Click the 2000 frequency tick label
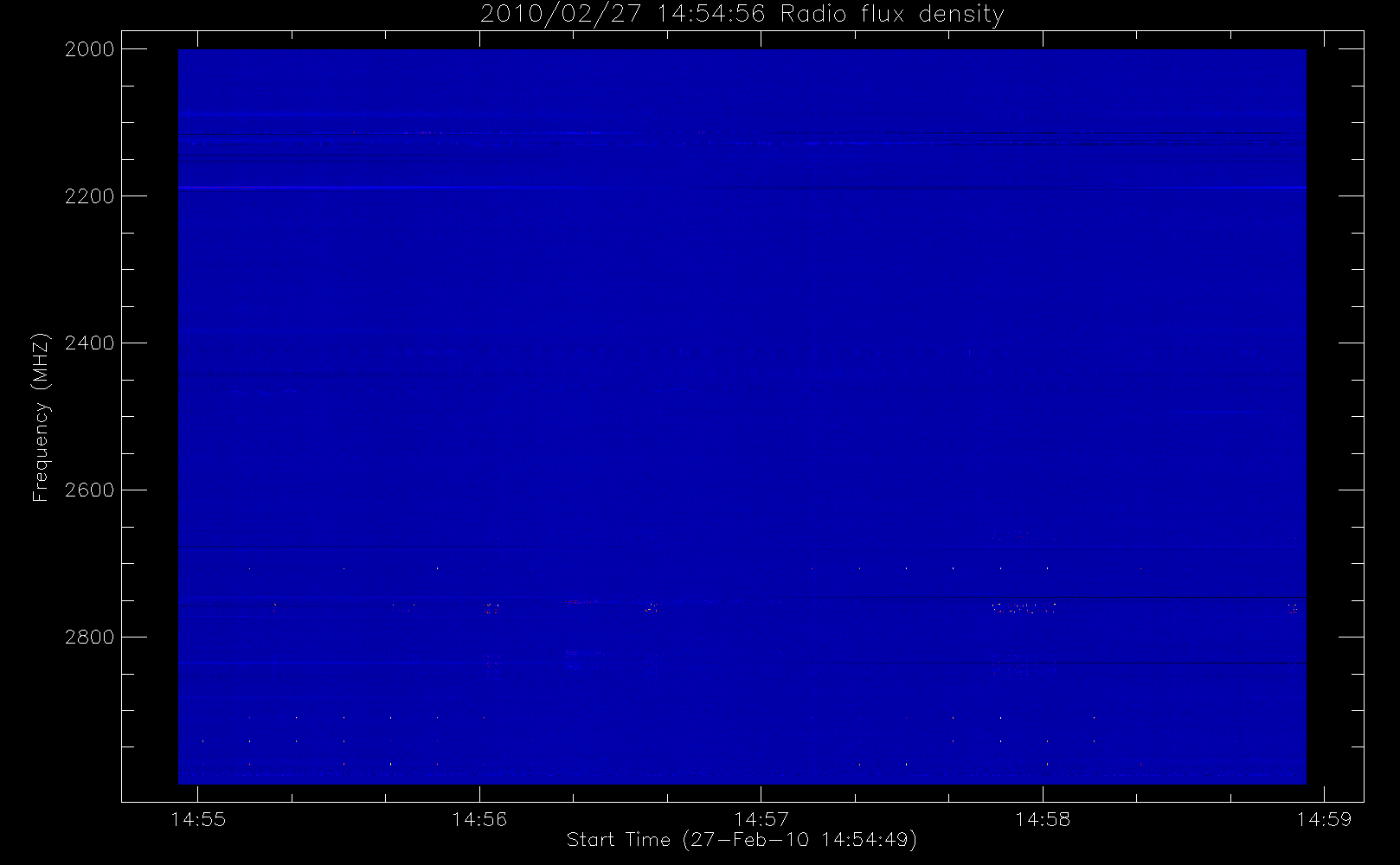The width and height of the screenshot is (1400, 865). (x=90, y=49)
